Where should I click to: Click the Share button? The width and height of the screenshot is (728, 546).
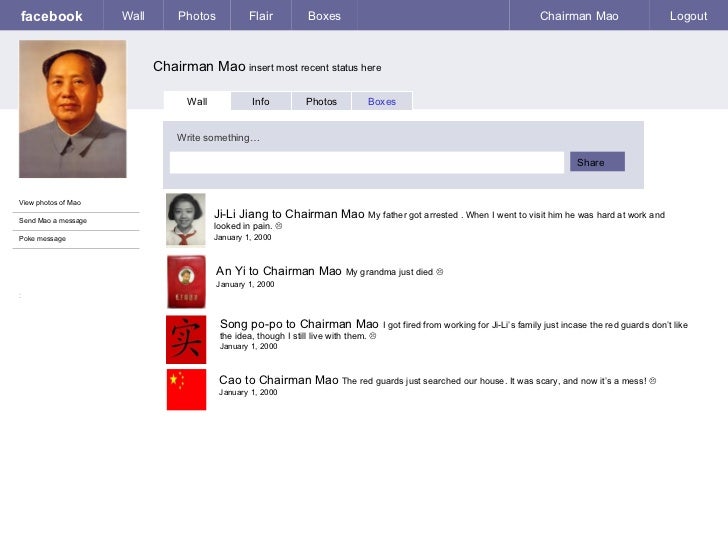pyautogui.click(x=598, y=162)
